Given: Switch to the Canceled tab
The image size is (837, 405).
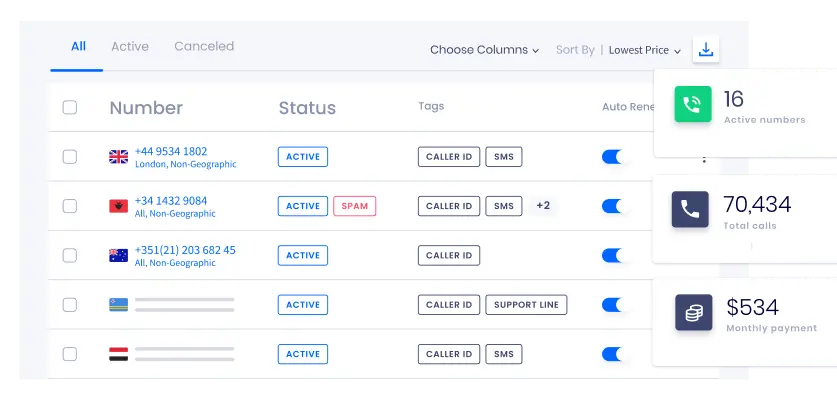Looking at the screenshot, I should coord(204,46).
